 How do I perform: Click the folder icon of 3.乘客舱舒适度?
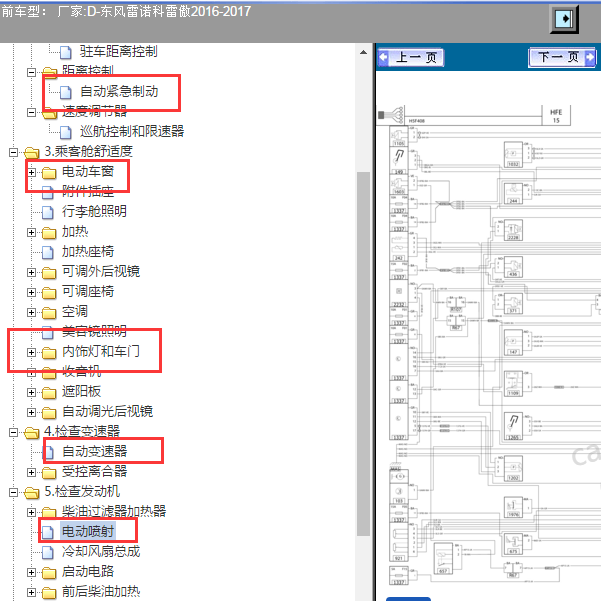[x=30, y=152]
